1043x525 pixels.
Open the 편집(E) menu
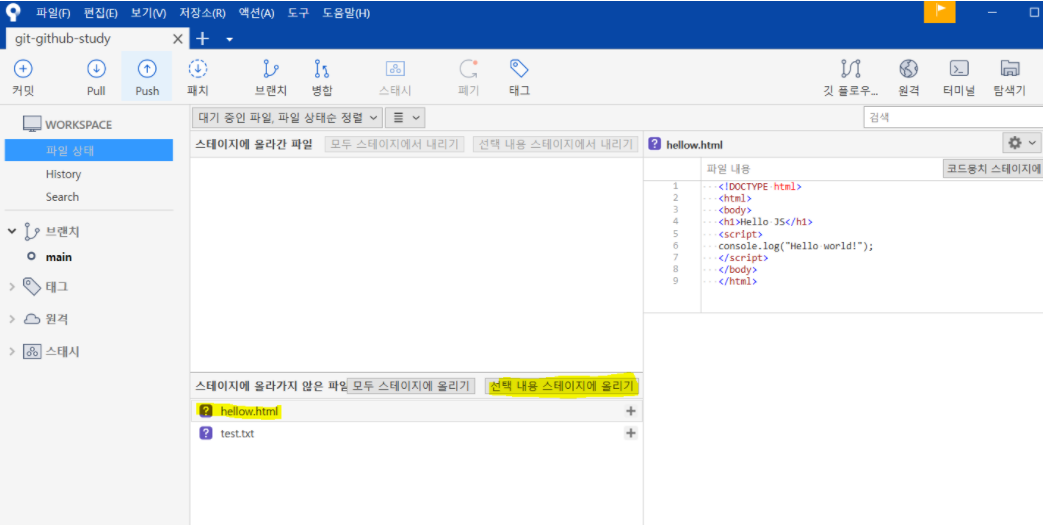(x=101, y=13)
